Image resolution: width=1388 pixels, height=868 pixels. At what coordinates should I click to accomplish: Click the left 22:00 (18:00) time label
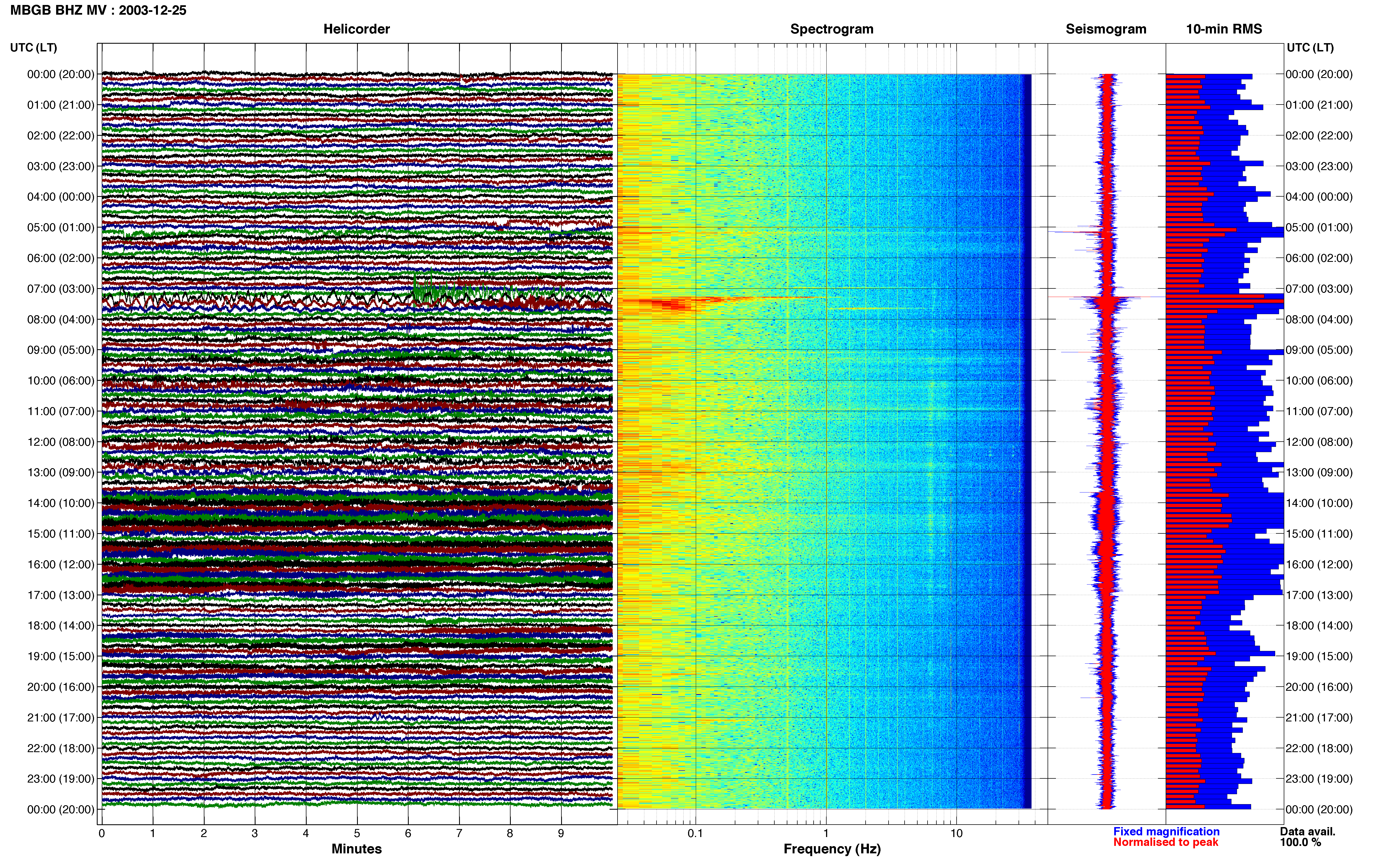[x=61, y=749]
